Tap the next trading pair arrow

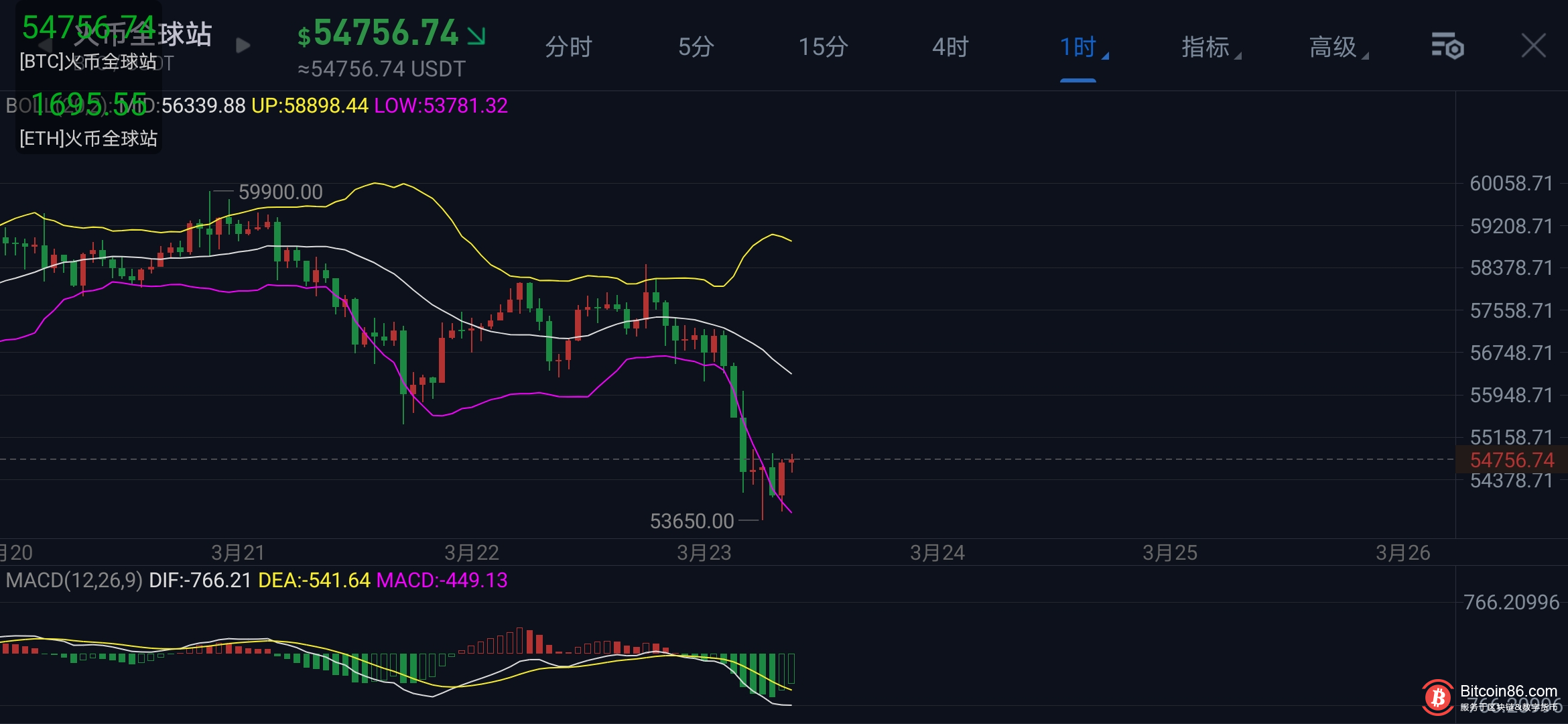(x=243, y=46)
